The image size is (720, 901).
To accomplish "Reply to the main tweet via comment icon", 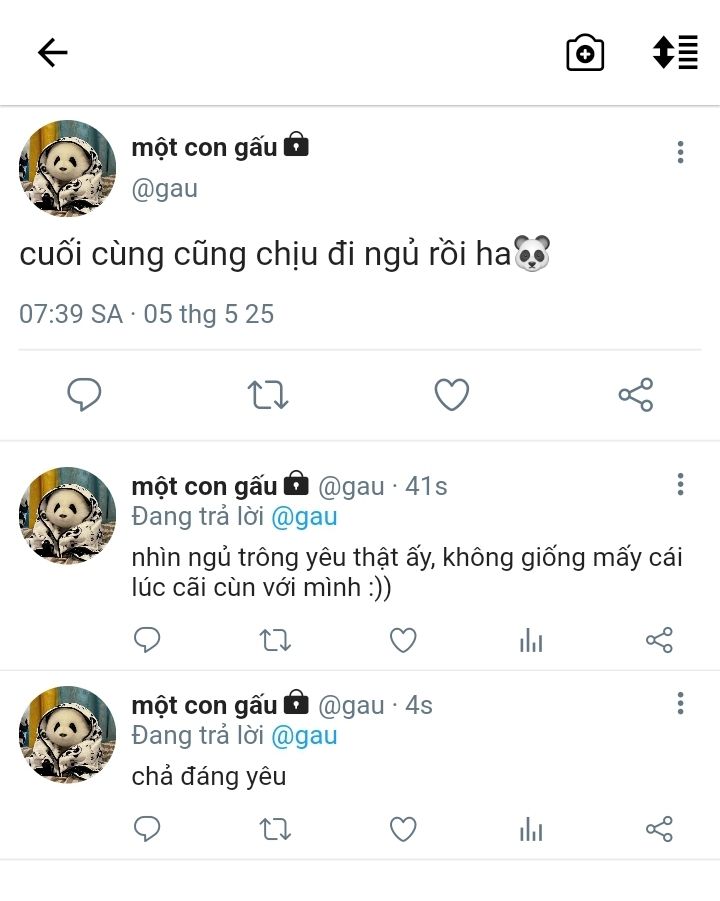I will tap(84, 395).
